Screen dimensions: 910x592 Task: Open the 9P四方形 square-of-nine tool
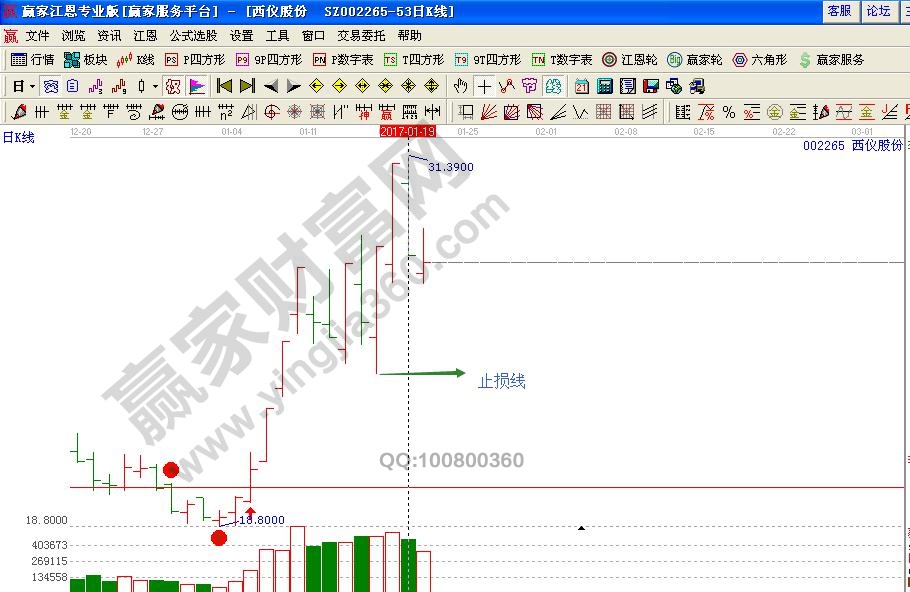[265, 58]
